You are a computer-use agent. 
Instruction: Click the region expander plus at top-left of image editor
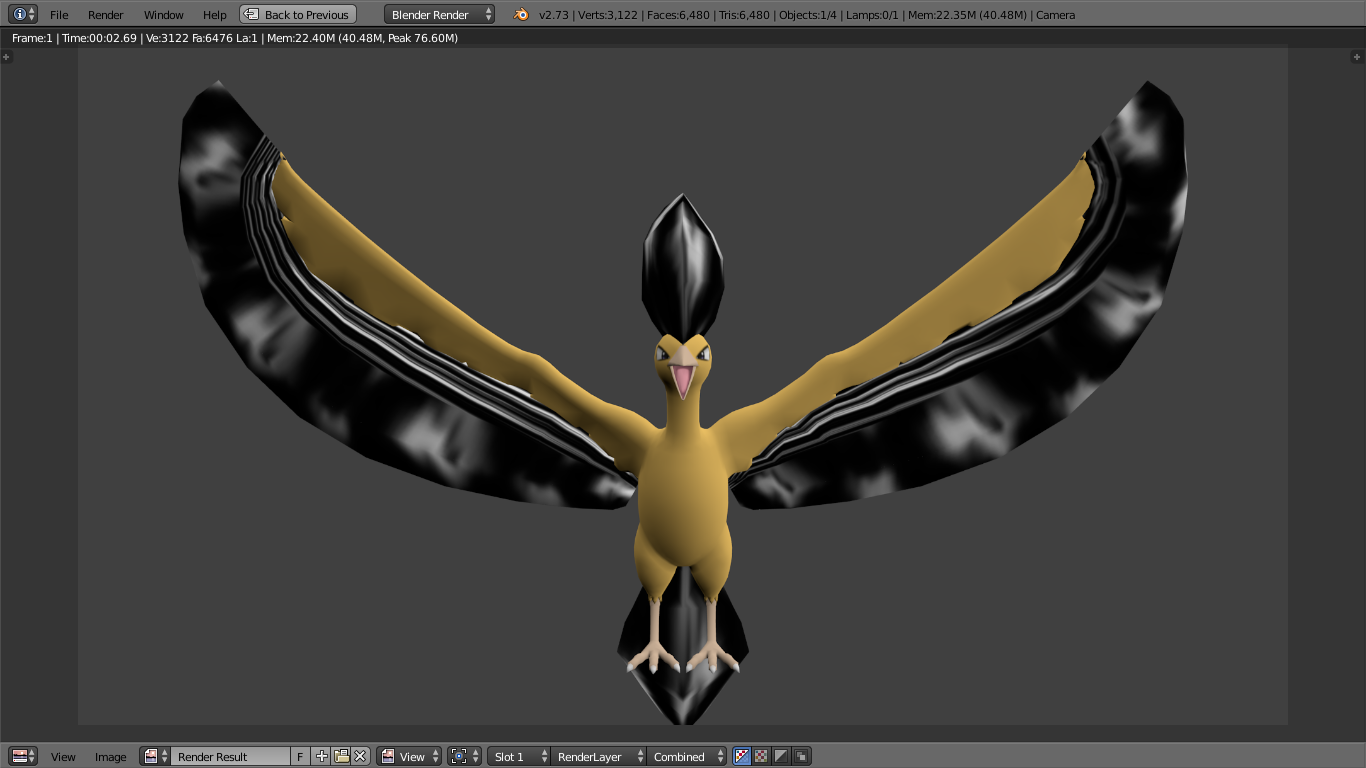point(7,57)
